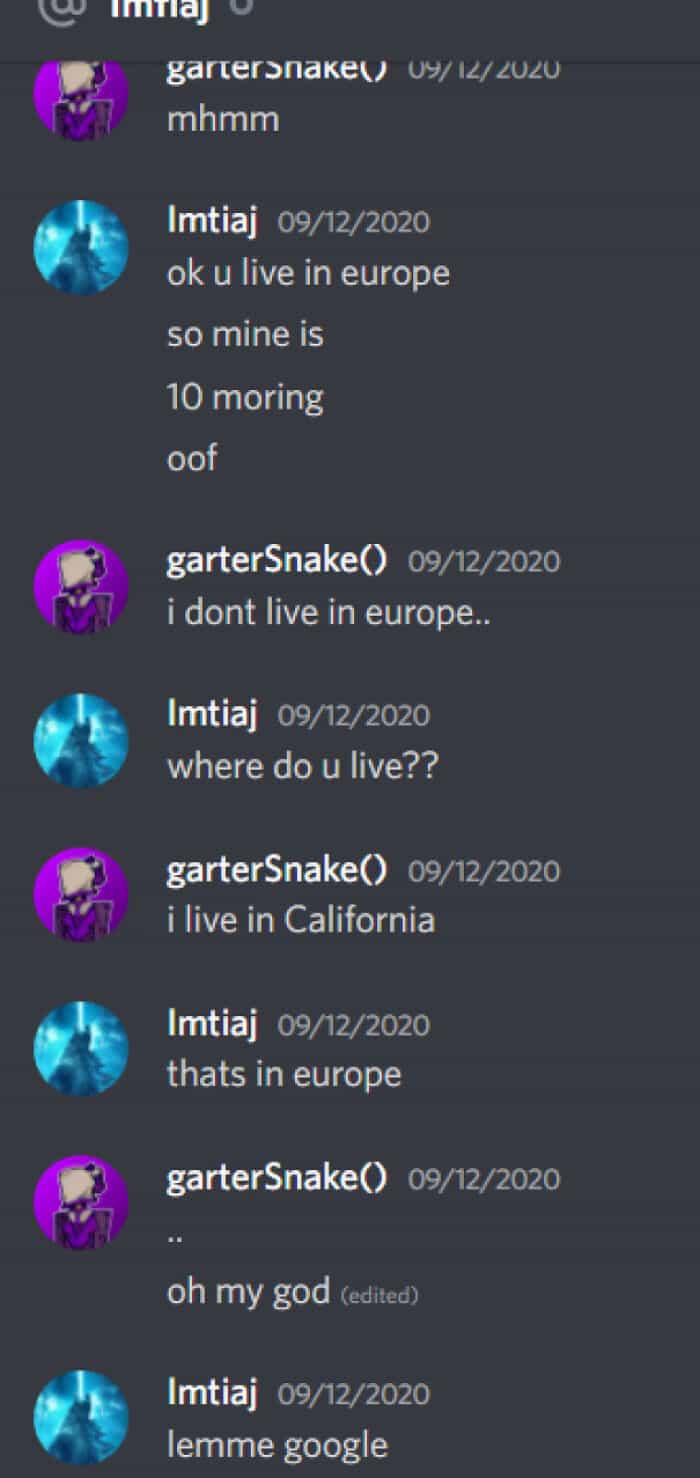Click Imtiaj's avatar next to "thats in europe"

click(81, 1049)
